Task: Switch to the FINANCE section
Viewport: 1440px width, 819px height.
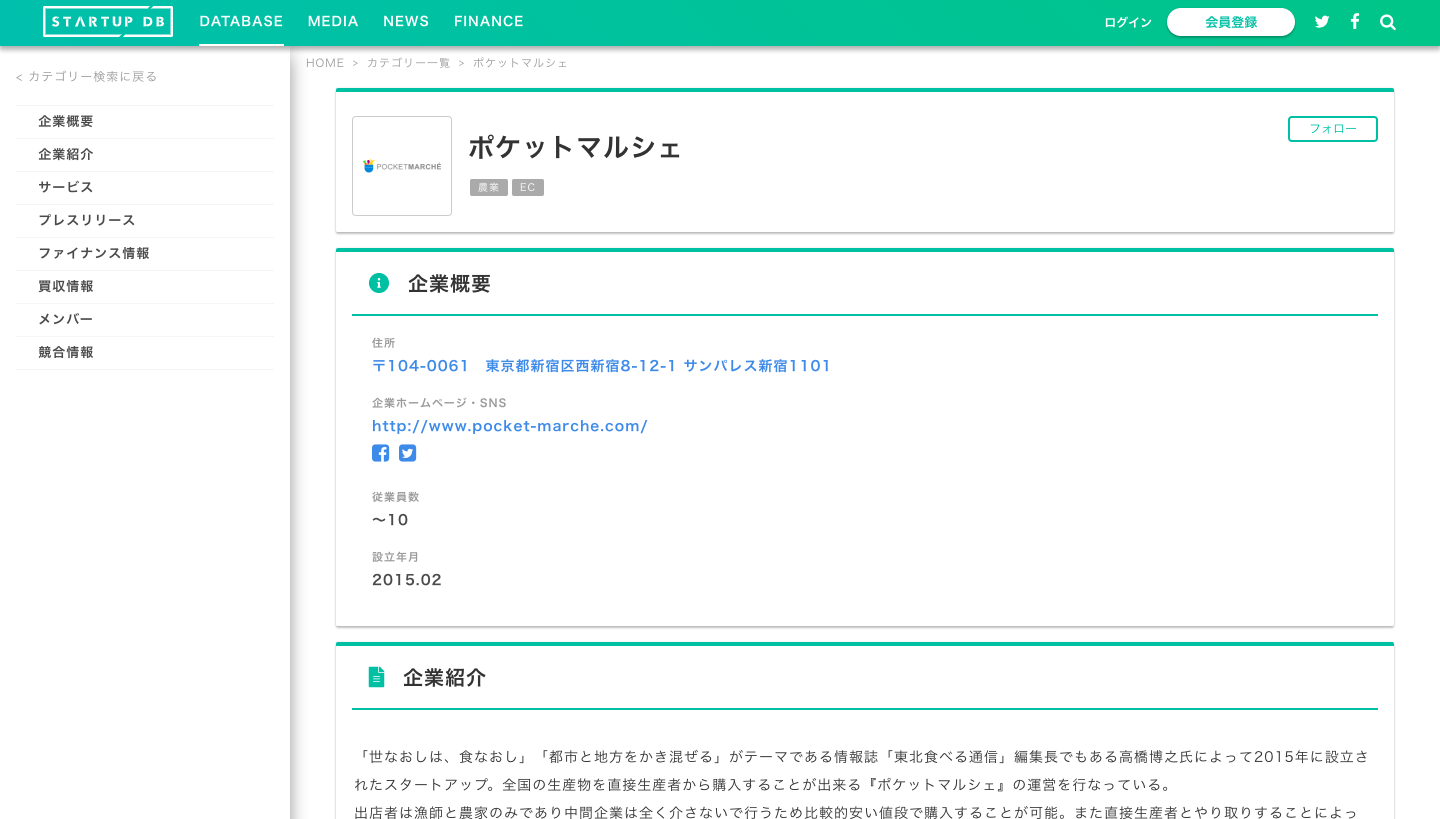Action: coord(489,21)
